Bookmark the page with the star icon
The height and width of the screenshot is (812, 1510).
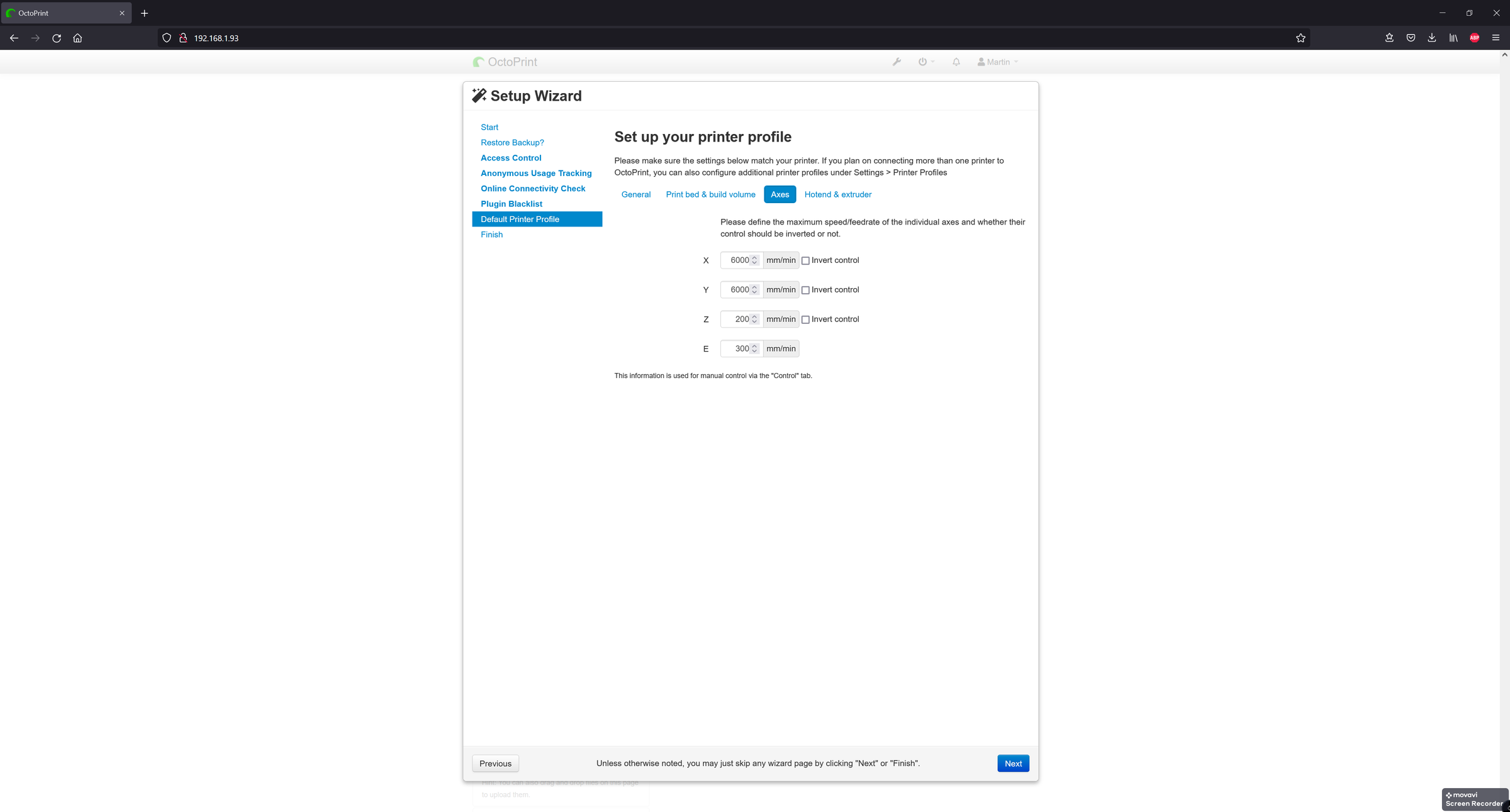click(x=1300, y=38)
